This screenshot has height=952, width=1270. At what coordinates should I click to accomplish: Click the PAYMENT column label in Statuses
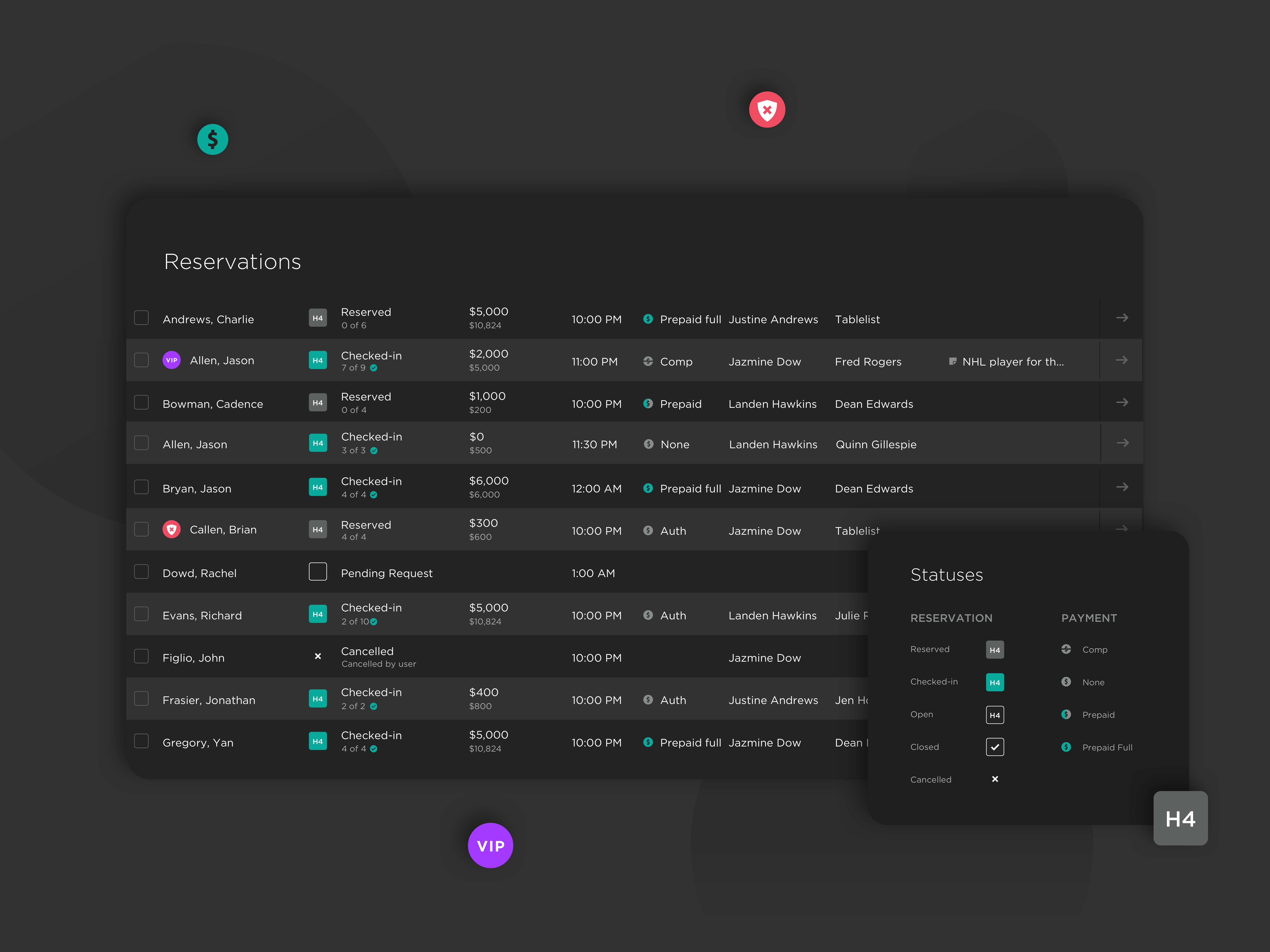pos(1089,618)
